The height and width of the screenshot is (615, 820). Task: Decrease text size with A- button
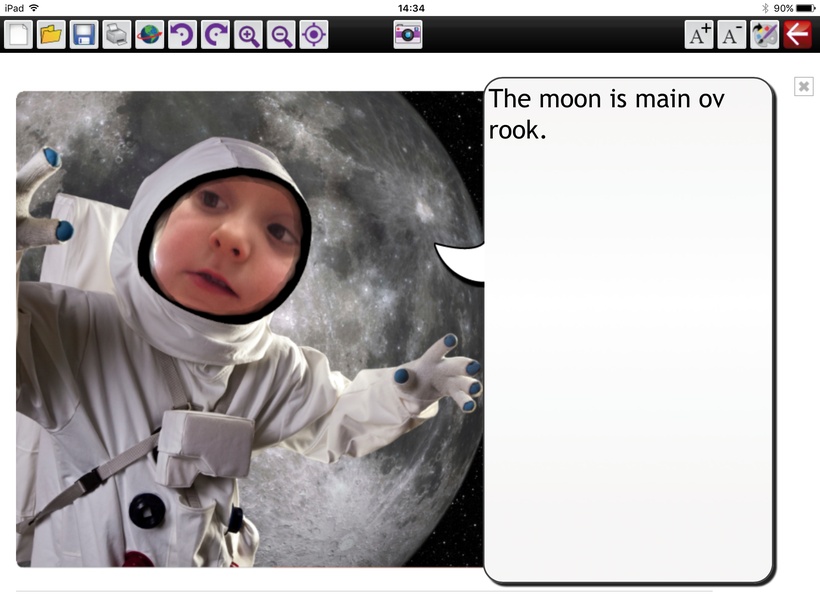pos(732,35)
